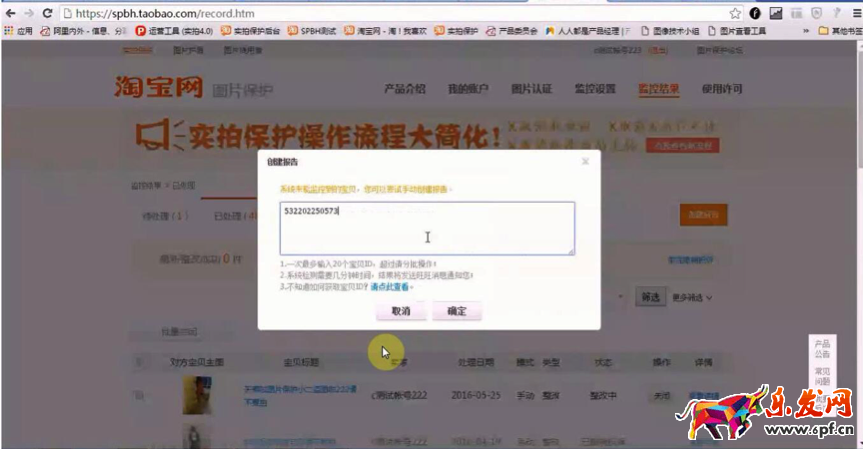Open 监控结果 in the site navigation
The image size is (864, 450).
[658, 89]
